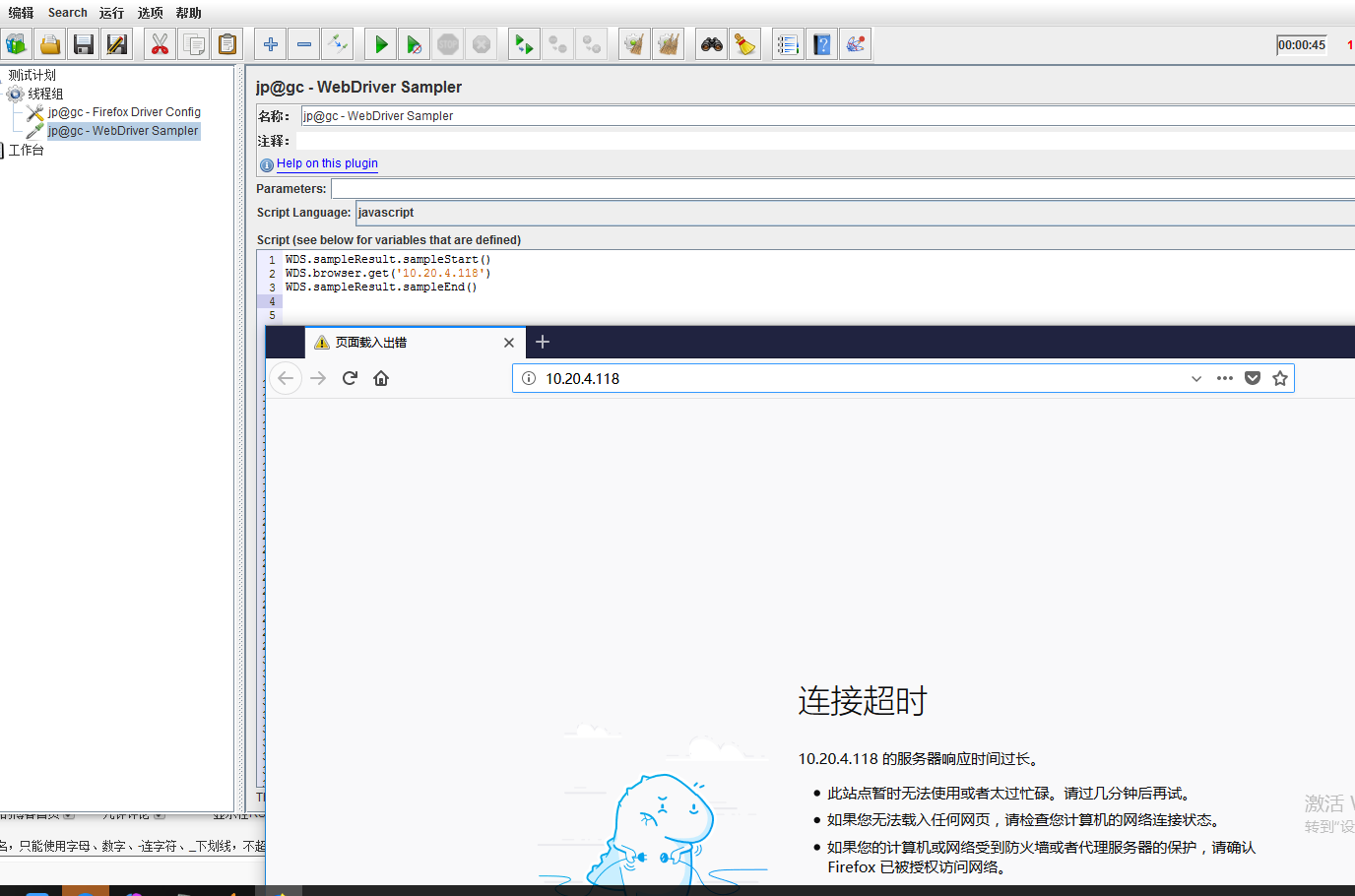Open Firefox history dropdown in the address bar
Screen dimensions: 1355x896
tap(1196, 378)
